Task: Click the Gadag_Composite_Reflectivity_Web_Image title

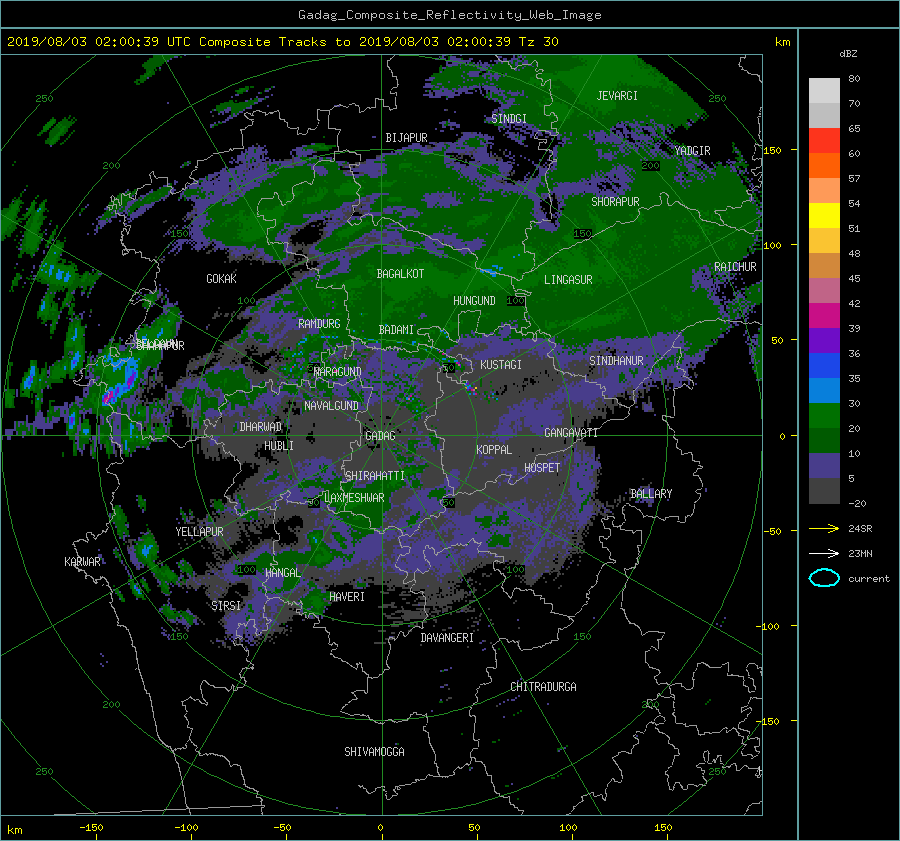Action: click(449, 15)
